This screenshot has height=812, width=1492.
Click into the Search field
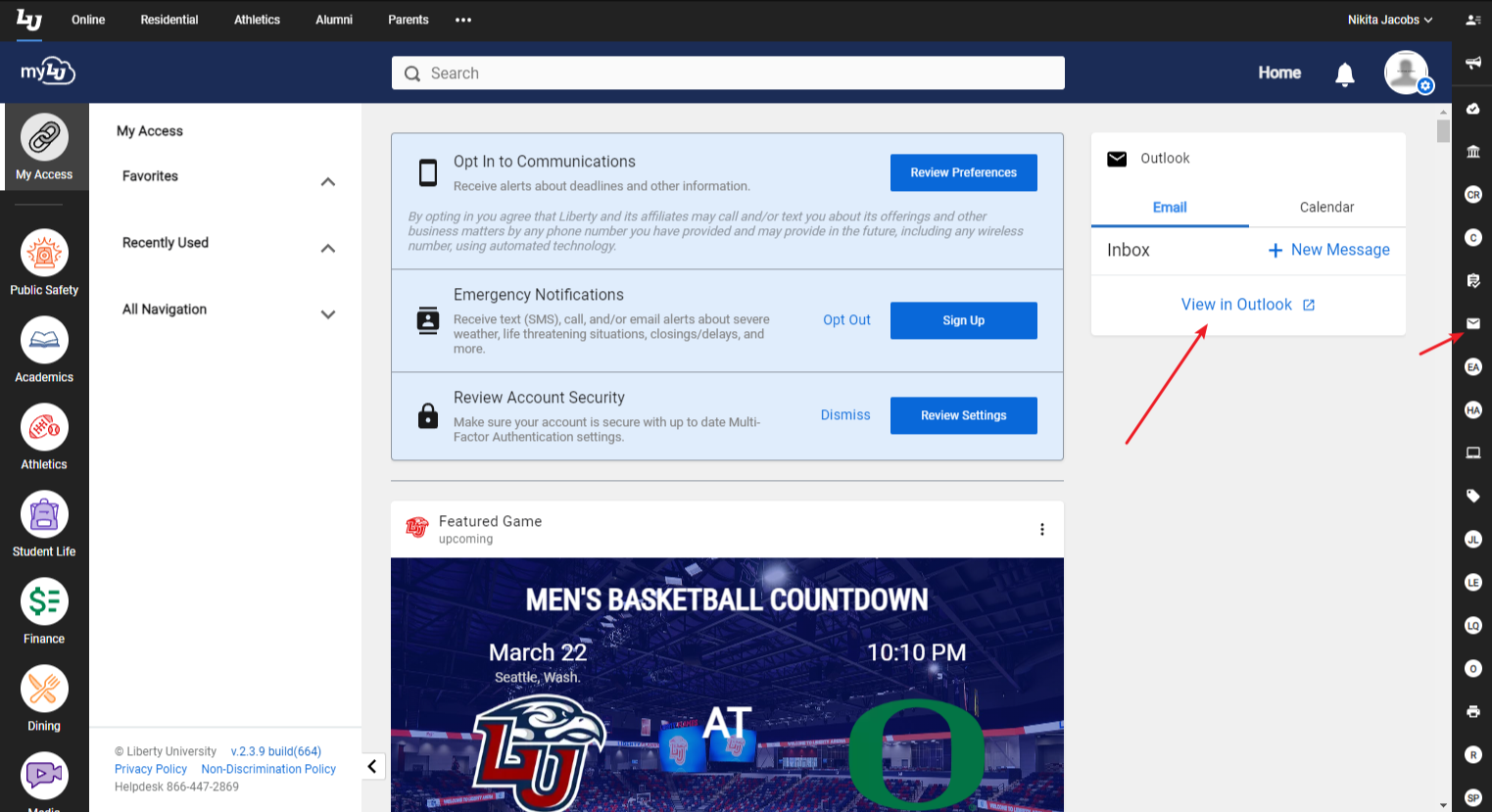[x=728, y=72]
